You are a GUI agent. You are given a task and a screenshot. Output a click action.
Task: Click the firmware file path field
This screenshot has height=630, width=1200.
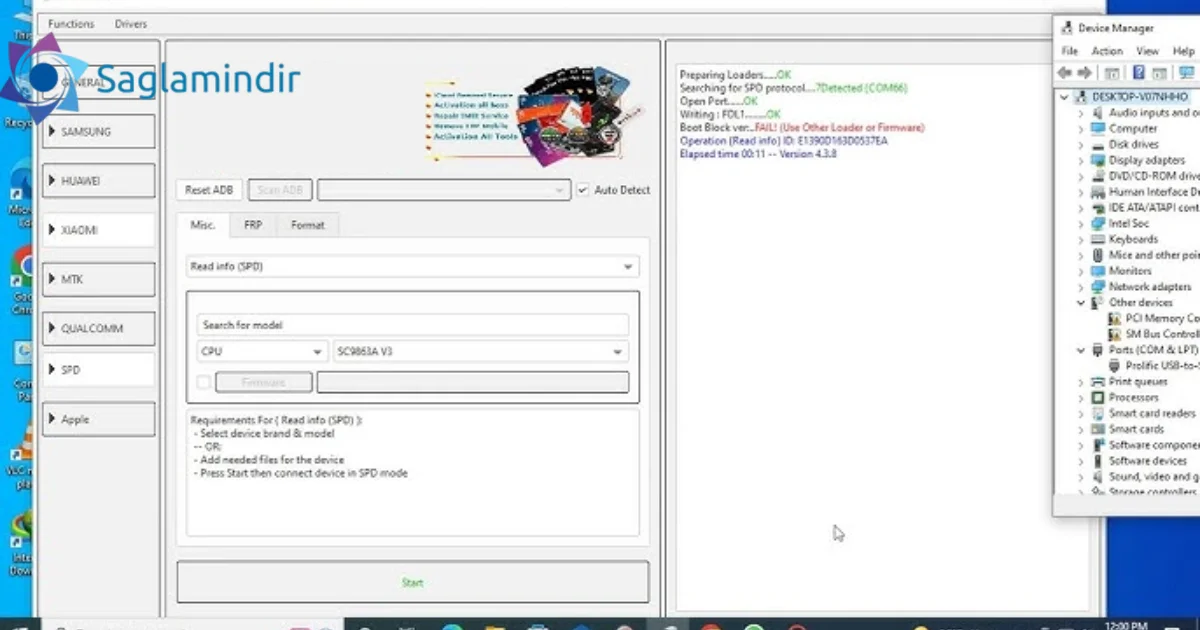(473, 382)
